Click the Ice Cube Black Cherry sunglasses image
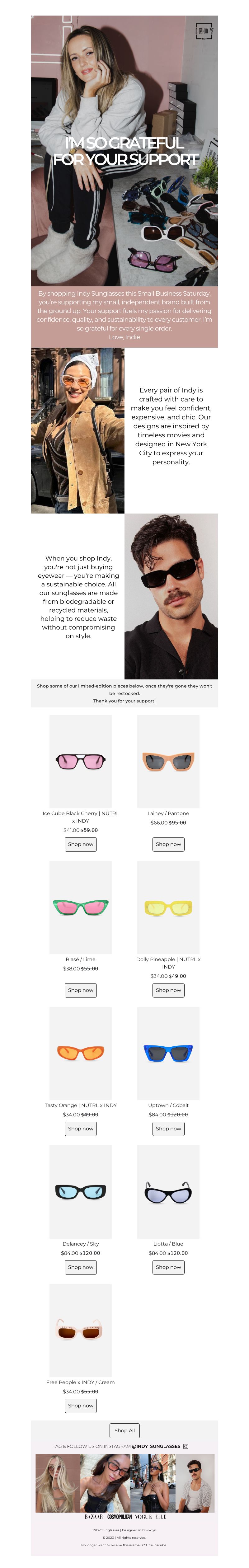The height and width of the screenshot is (1568, 249). point(80,761)
